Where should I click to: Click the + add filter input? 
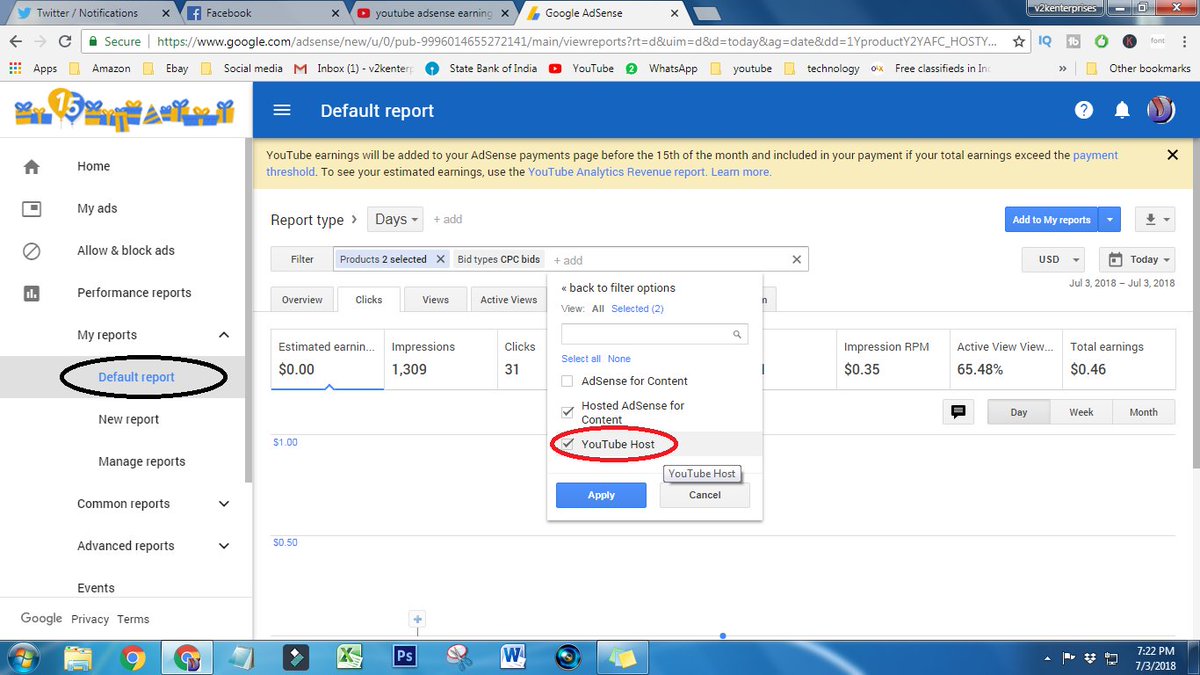pos(568,260)
